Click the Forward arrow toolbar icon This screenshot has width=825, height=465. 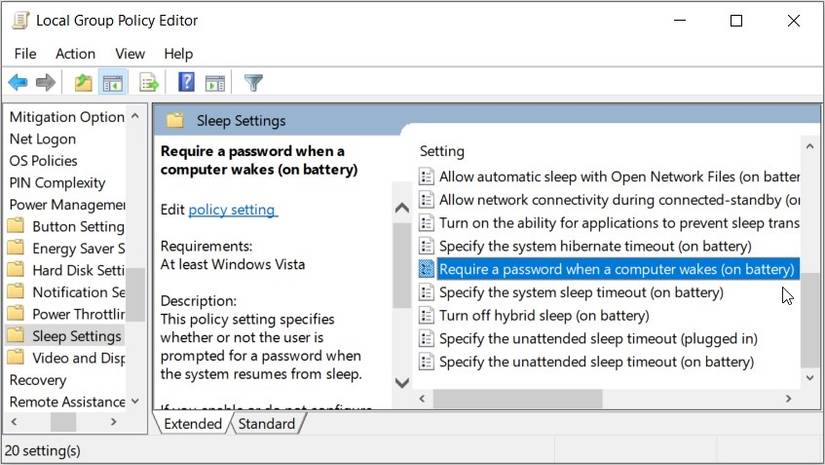tap(45, 82)
